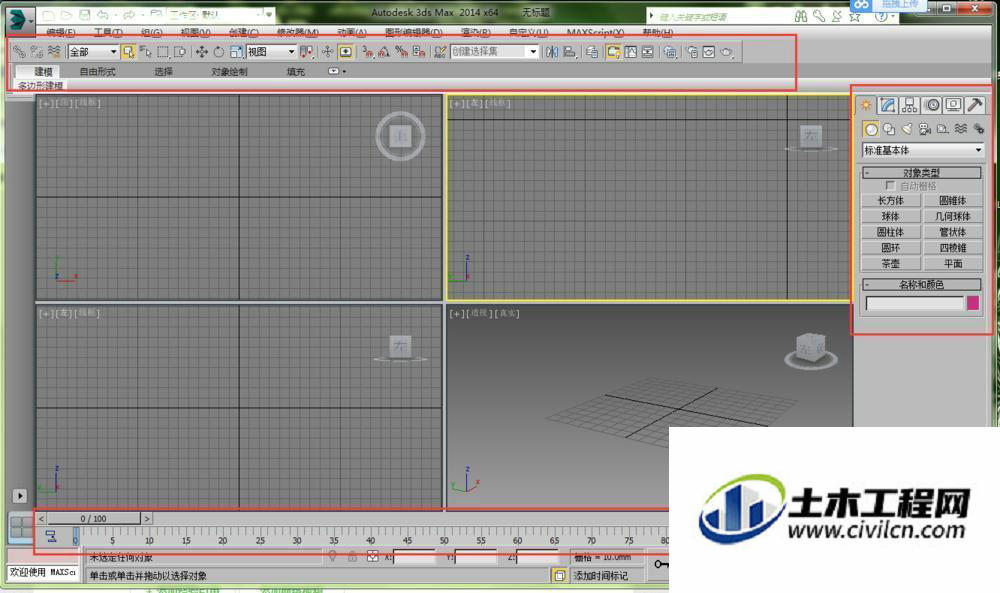Select the Geometry category icon
Image resolution: width=1000 pixels, height=593 pixels.
tap(871, 129)
